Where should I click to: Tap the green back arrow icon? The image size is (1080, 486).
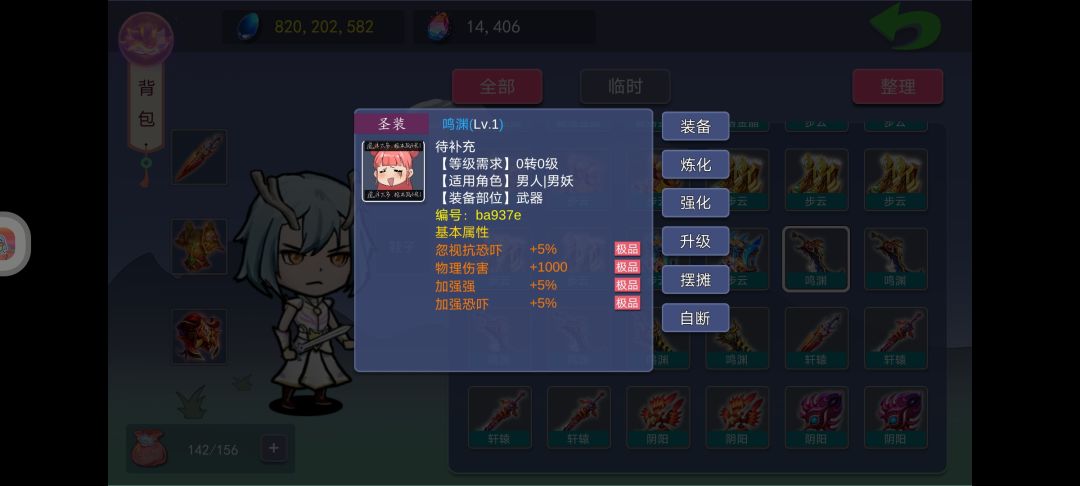coord(906,27)
